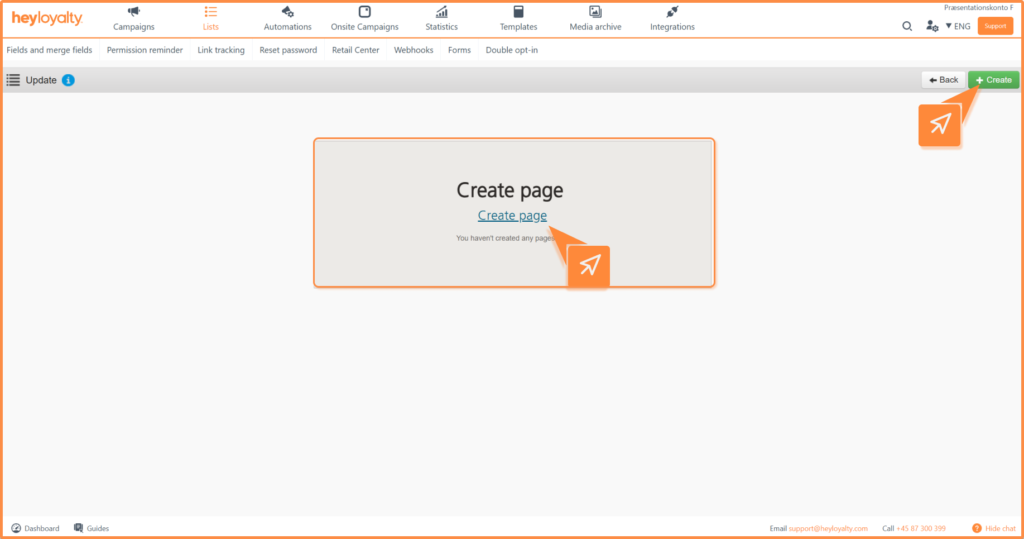Image resolution: width=1024 pixels, height=539 pixels.
Task: Open Automations gear icon
Action: (x=287, y=12)
